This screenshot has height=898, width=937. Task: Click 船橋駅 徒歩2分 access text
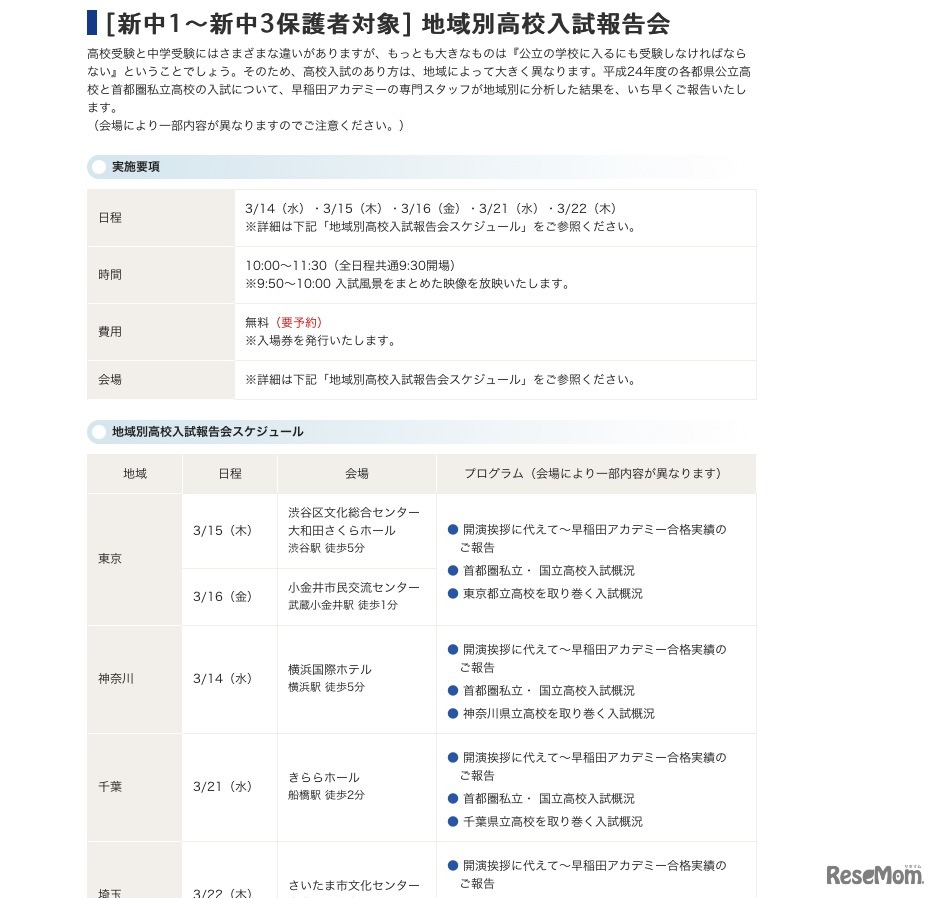(326, 795)
